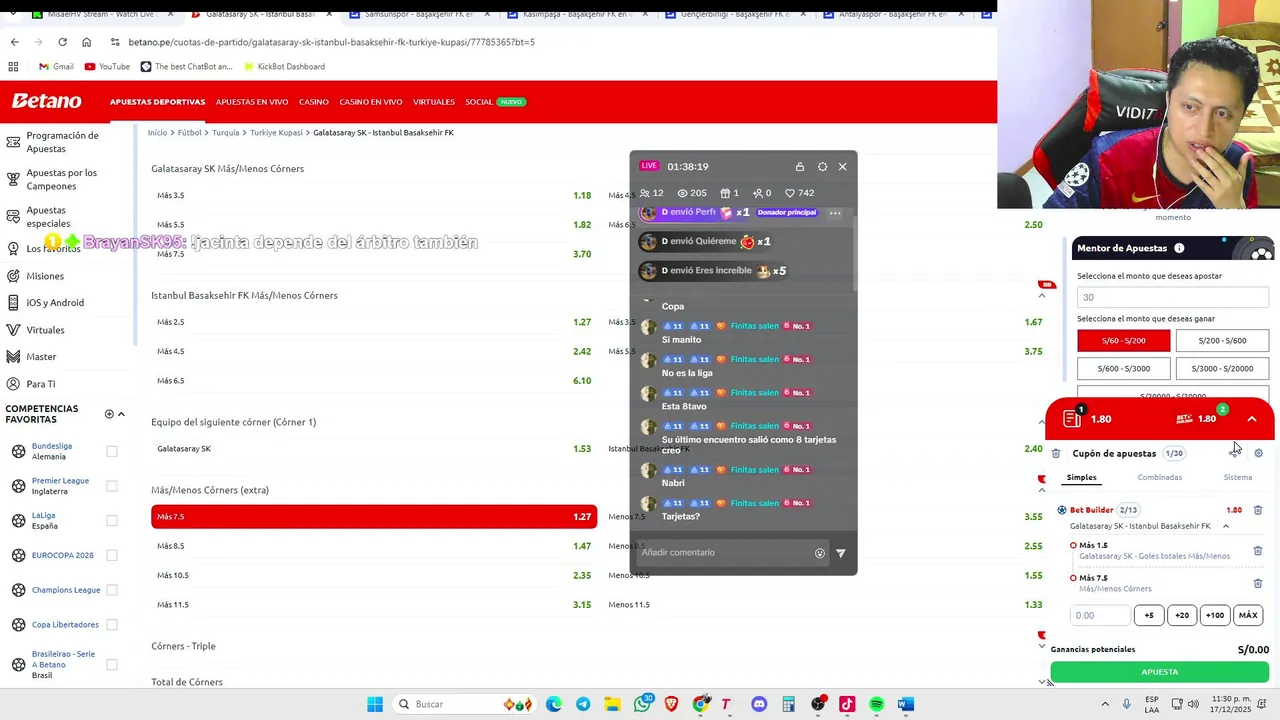Select the highlighted Más 7.5 row 1.27
Screen dimensions: 1280x720
tap(374, 517)
